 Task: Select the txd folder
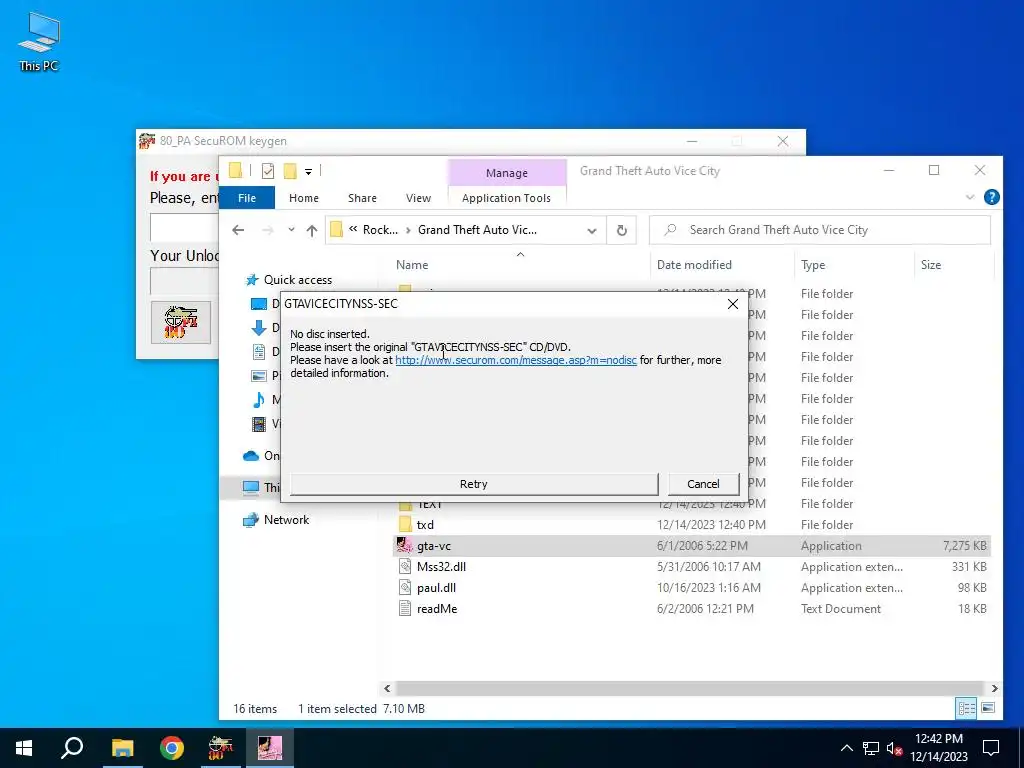[x=425, y=525]
